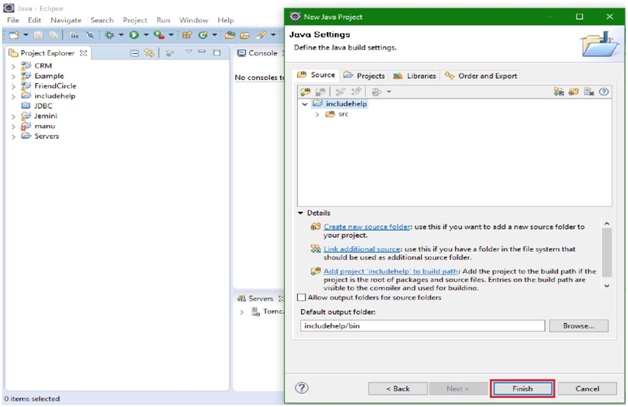Click the dialog help question mark icon
628x407 pixels.
301,388
